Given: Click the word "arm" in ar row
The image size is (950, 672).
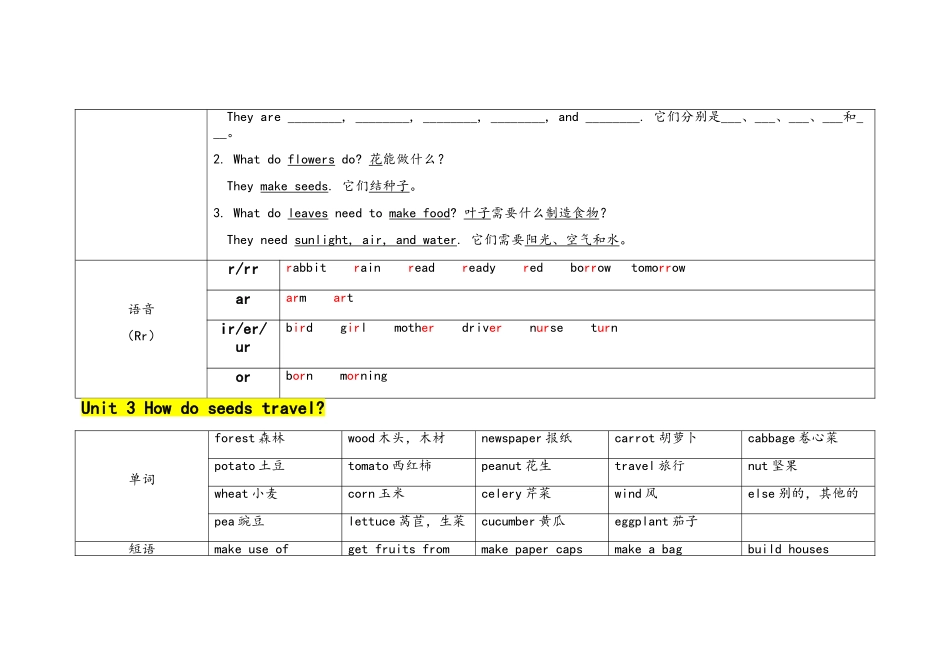Looking at the screenshot, I should 296,298.
